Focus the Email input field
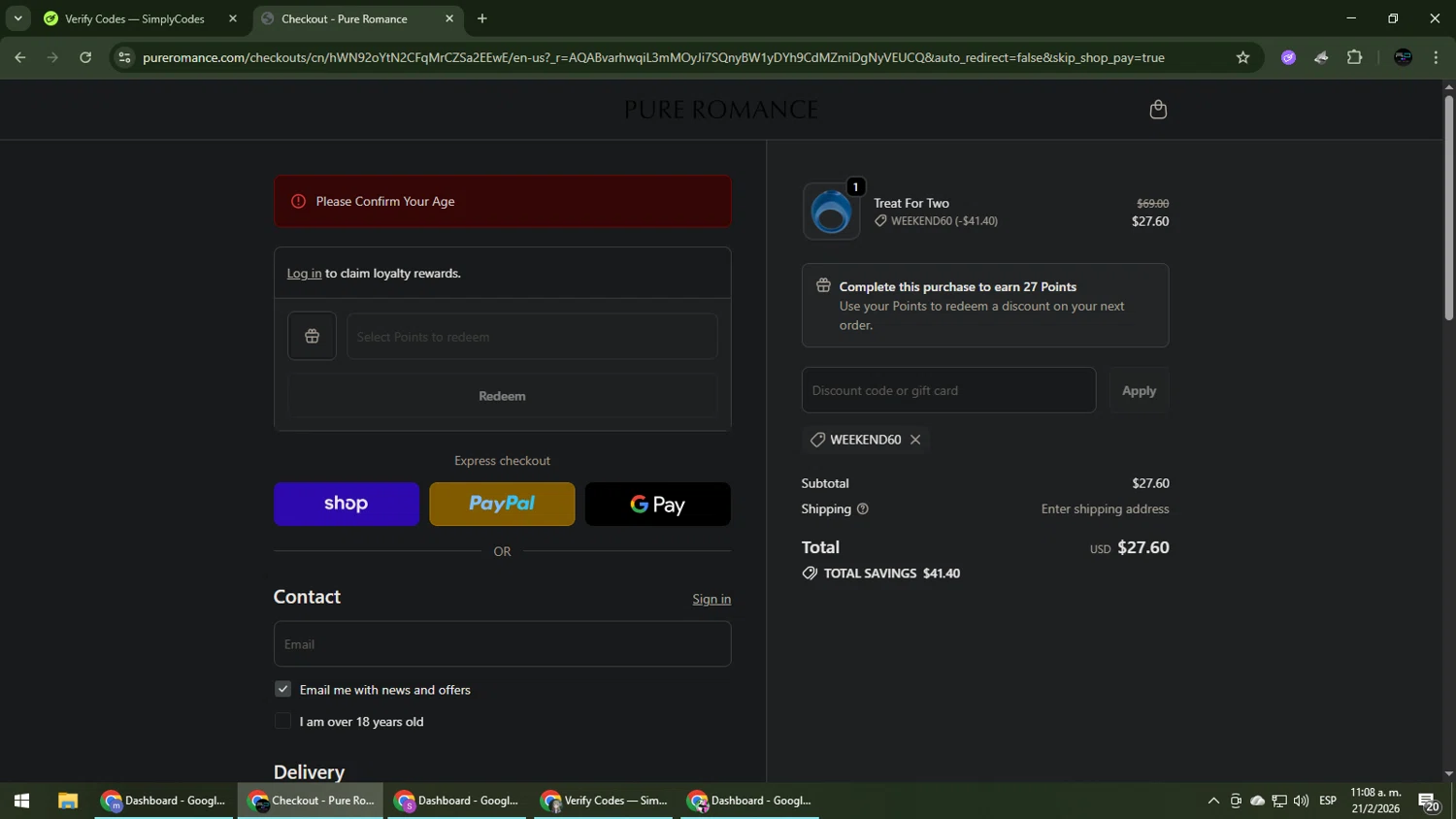The height and width of the screenshot is (819, 1456). point(502,644)
